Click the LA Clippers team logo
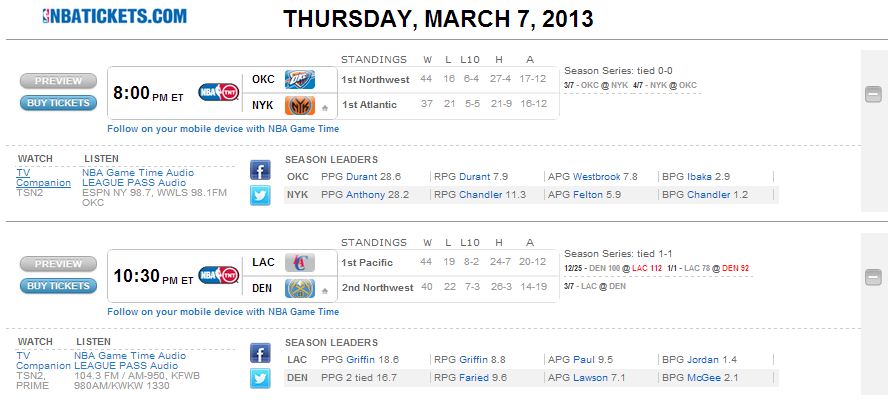This screenshot has width=892, height=406. 300,263
